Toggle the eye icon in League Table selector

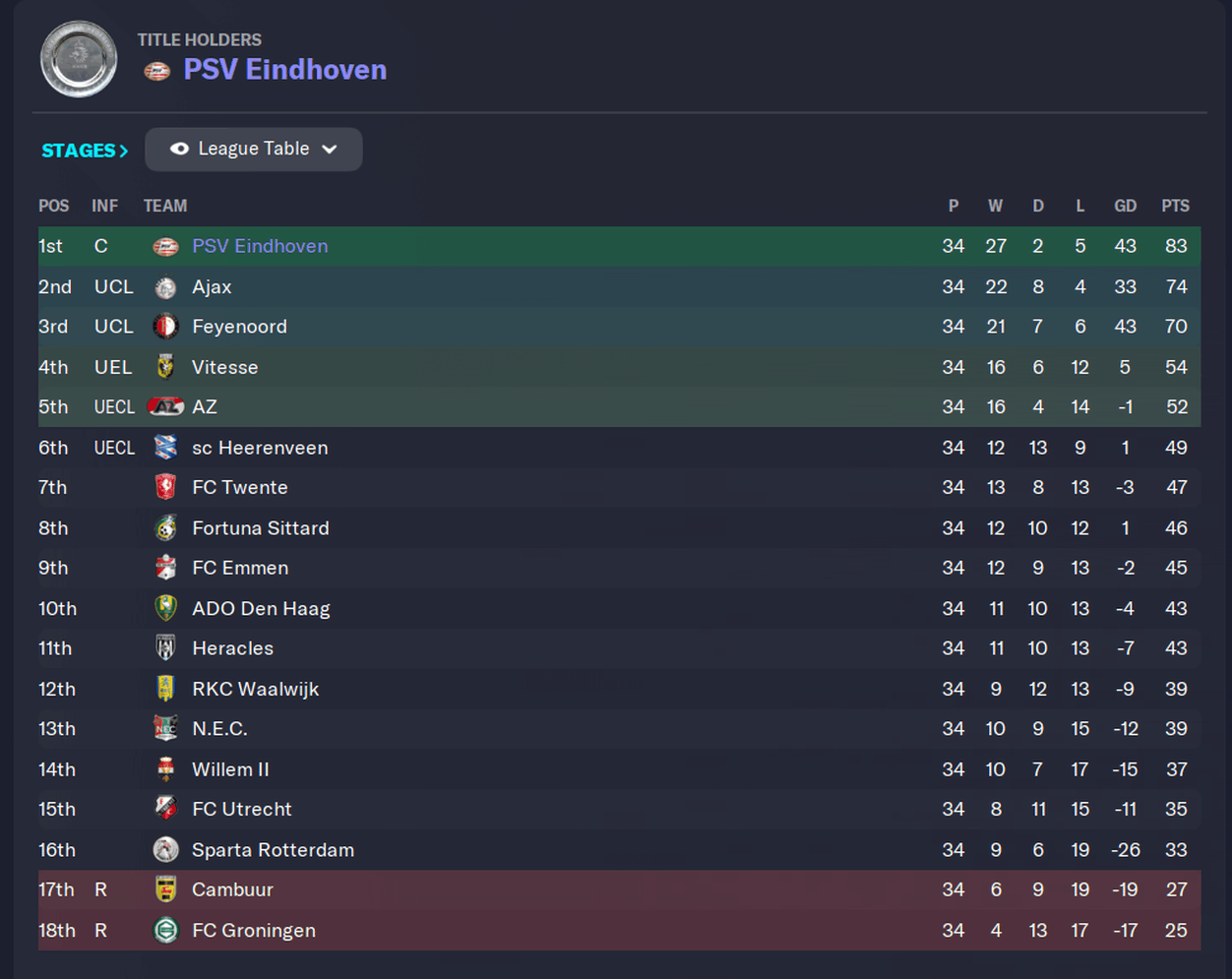coord(179,149)
